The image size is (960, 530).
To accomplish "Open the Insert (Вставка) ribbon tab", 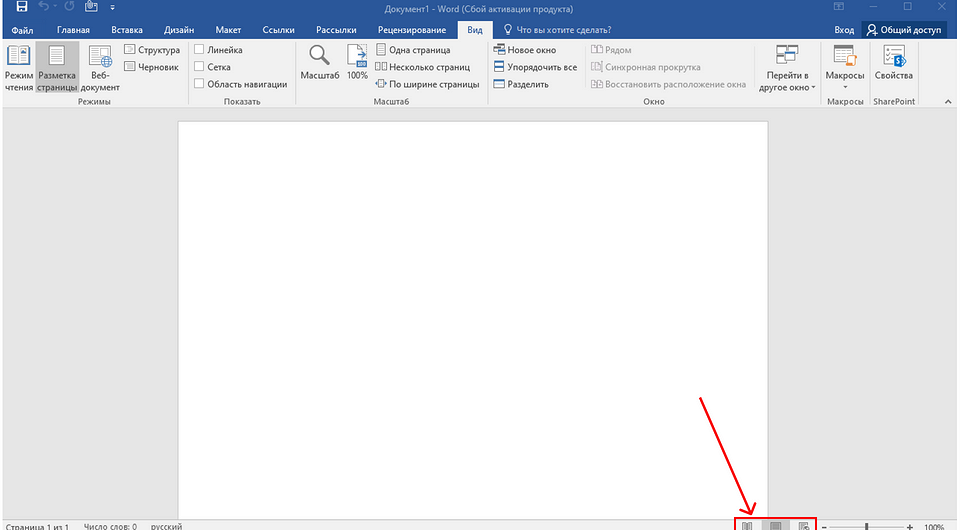I will [126, 30].
